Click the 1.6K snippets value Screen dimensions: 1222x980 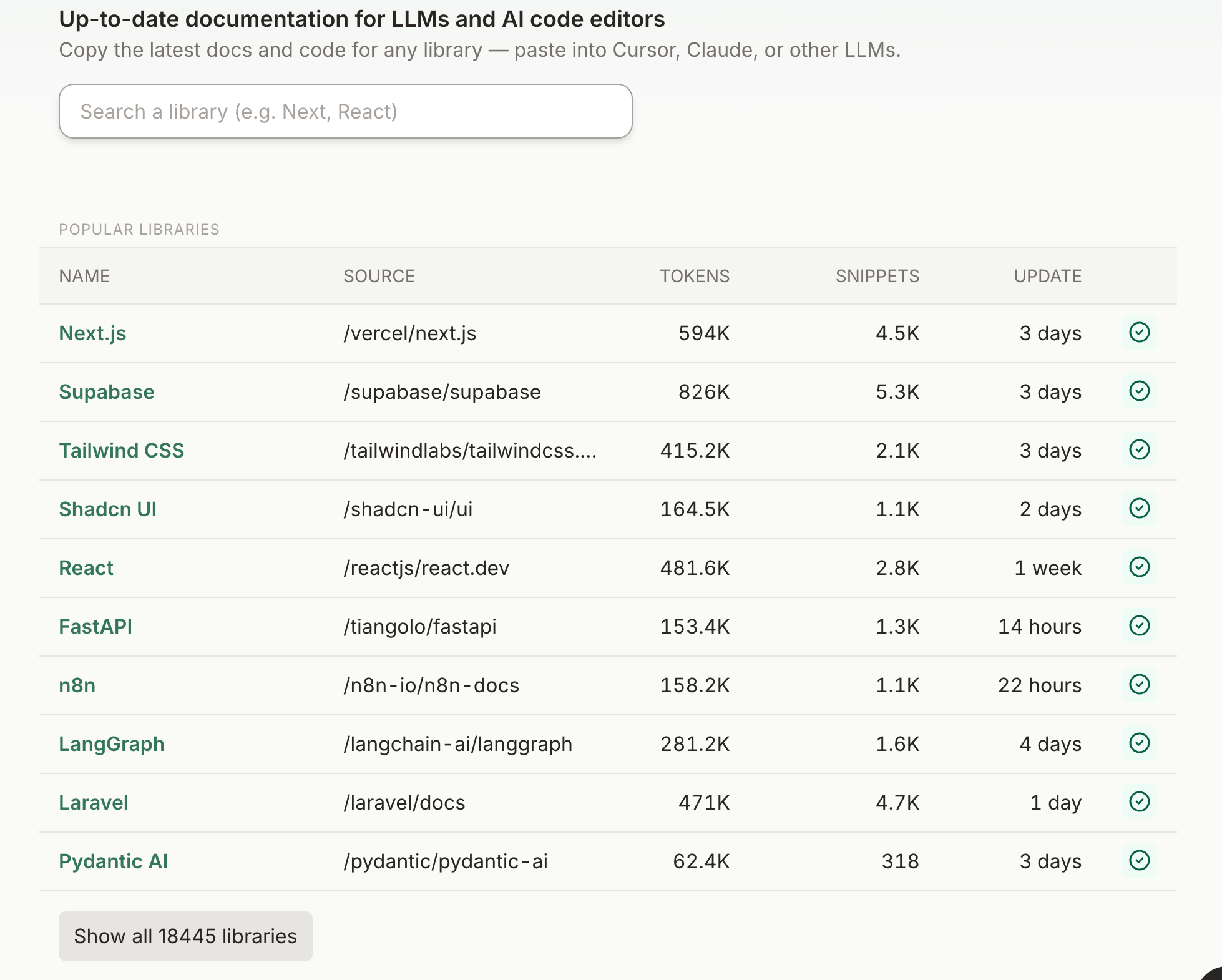point(897,744)
